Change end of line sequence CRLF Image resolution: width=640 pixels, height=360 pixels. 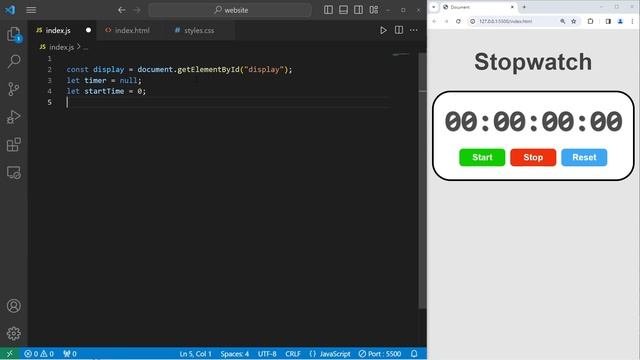click(x=293, y=353)
